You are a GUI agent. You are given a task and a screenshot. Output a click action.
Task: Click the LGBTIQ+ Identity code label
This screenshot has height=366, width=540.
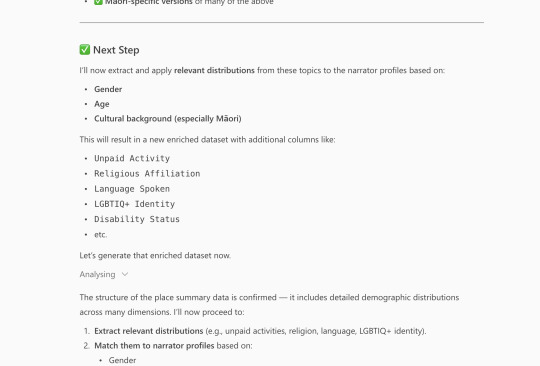pyautogui.click(x=135, y=204)
